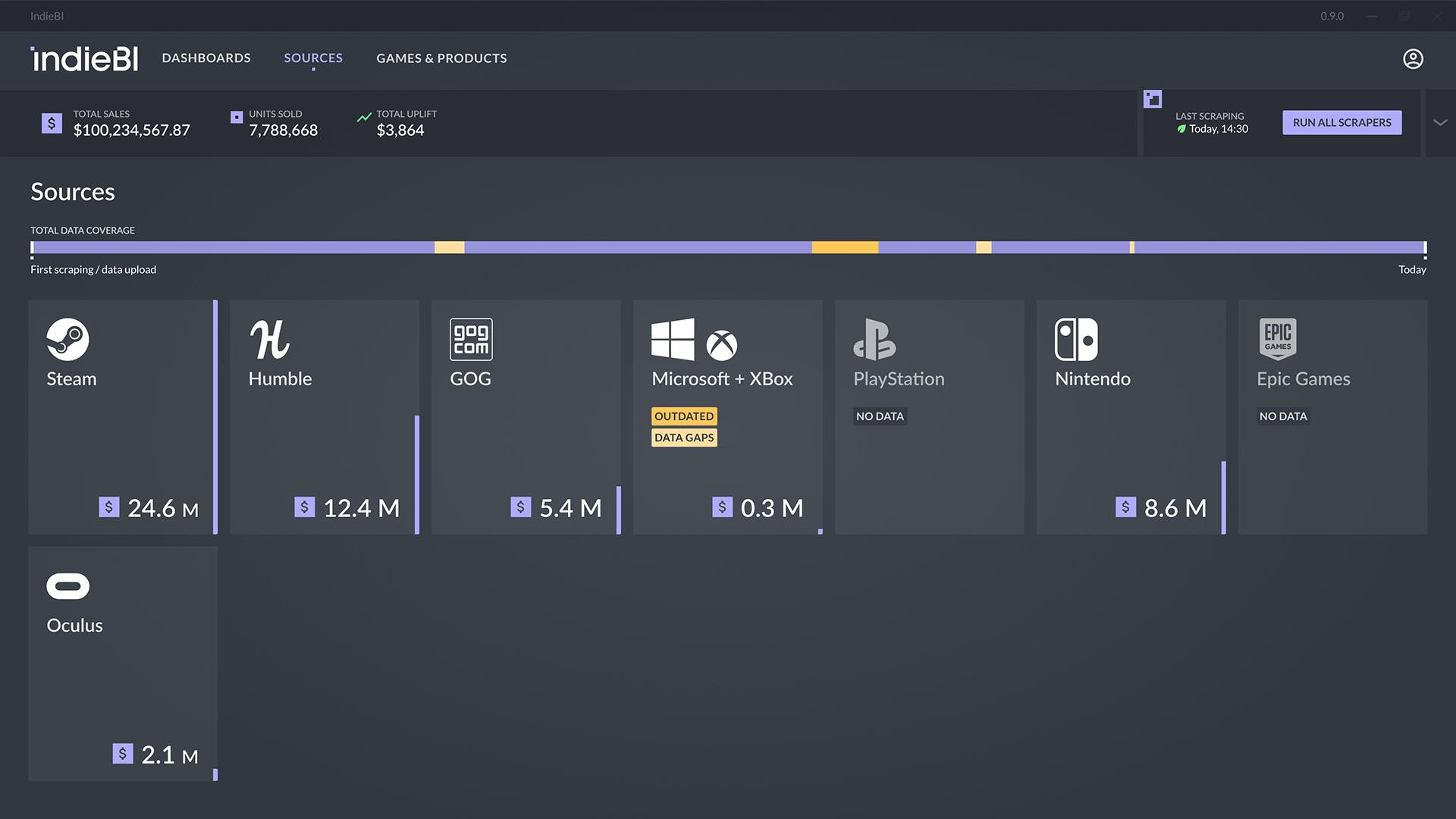This screenshot has width=1456, height=819.
Task: Select the Windows icon on Microsoft card
Action: 672,339
